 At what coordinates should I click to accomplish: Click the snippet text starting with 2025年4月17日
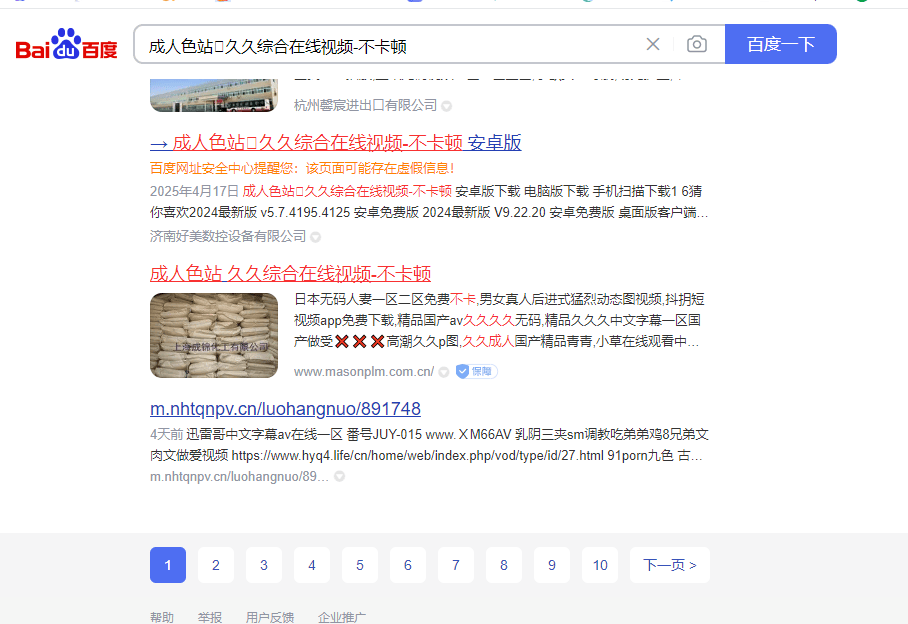pos(429,202)
